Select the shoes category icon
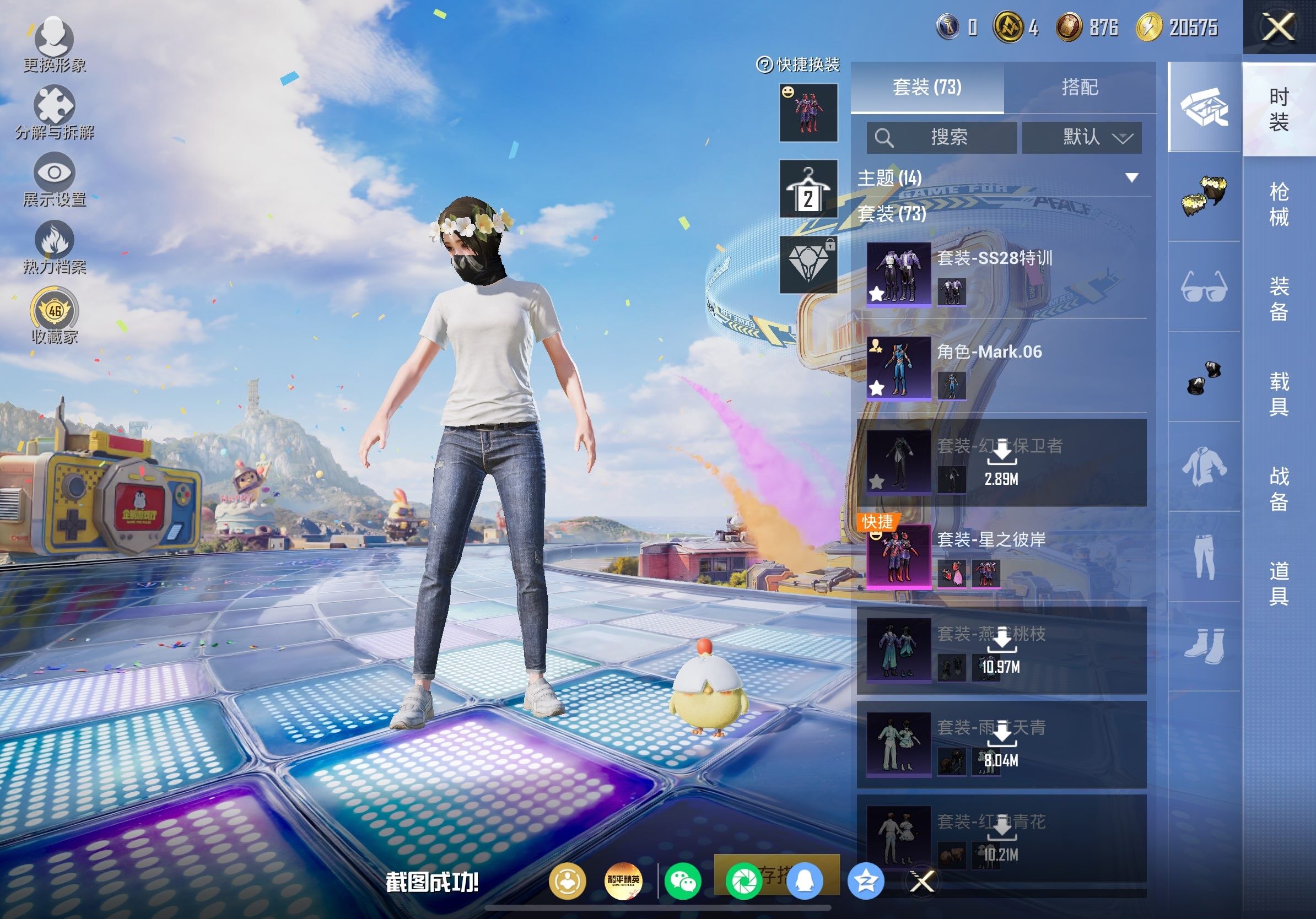 (1204, 646)
